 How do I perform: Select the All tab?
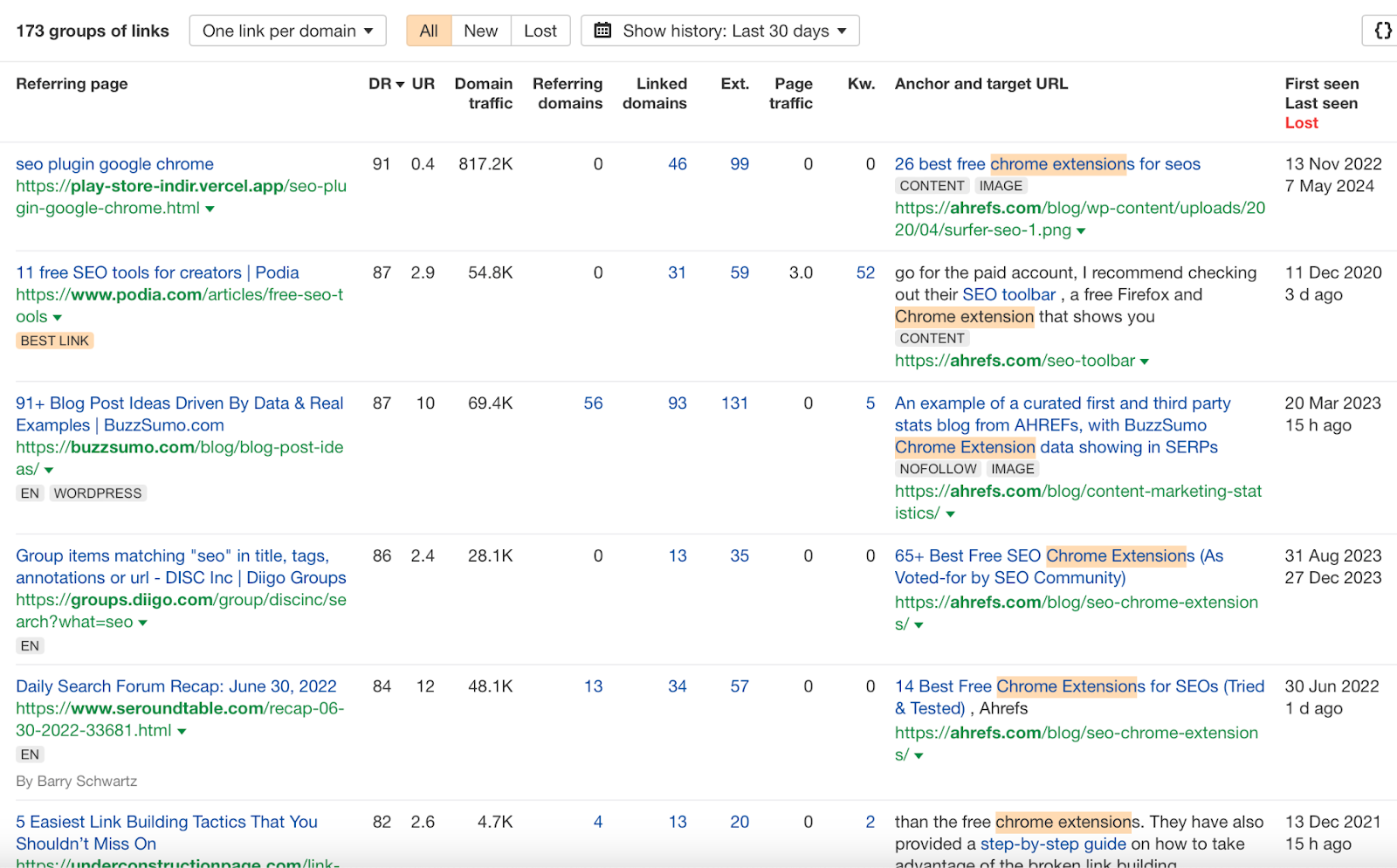point(429,31)
